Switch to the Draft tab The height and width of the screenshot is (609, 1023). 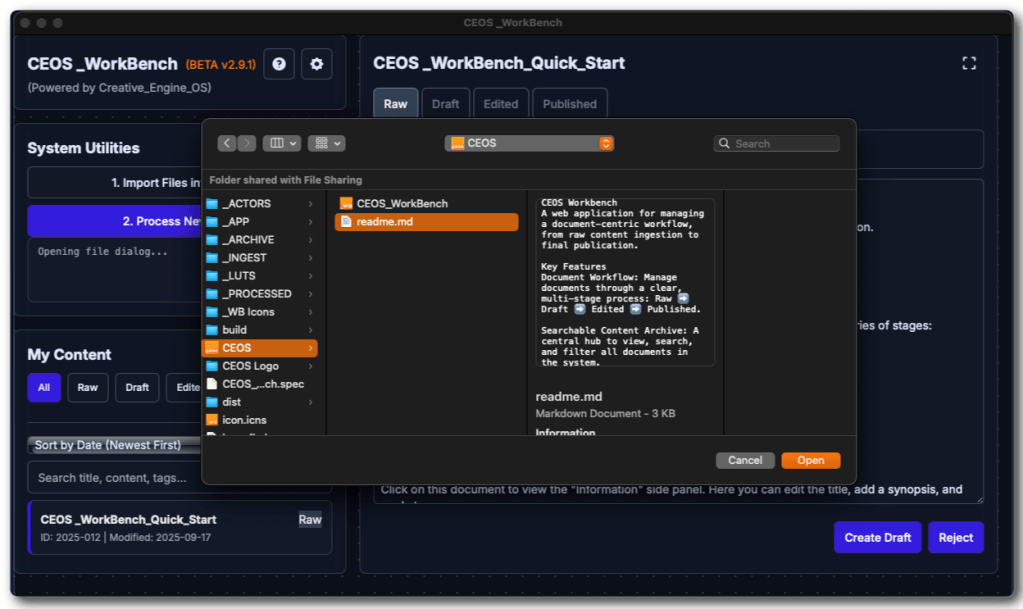click(x=445, y=104)
